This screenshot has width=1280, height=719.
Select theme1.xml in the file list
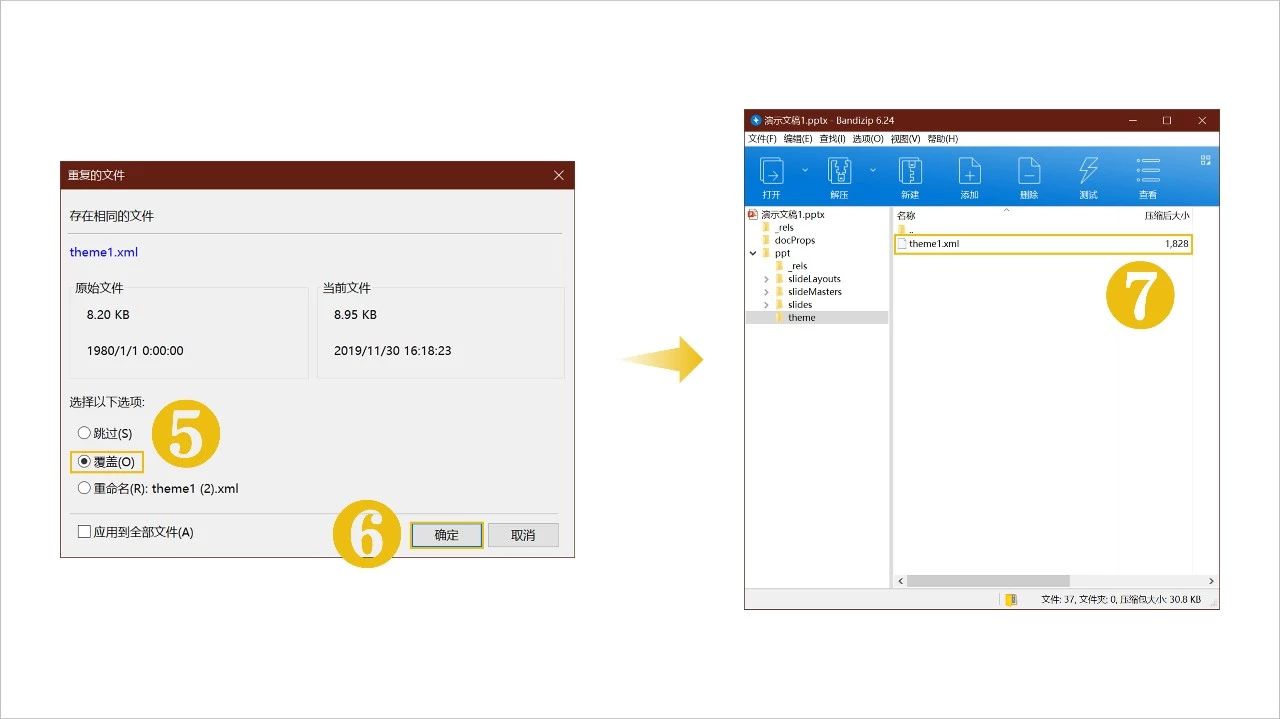pos(1043,244)
